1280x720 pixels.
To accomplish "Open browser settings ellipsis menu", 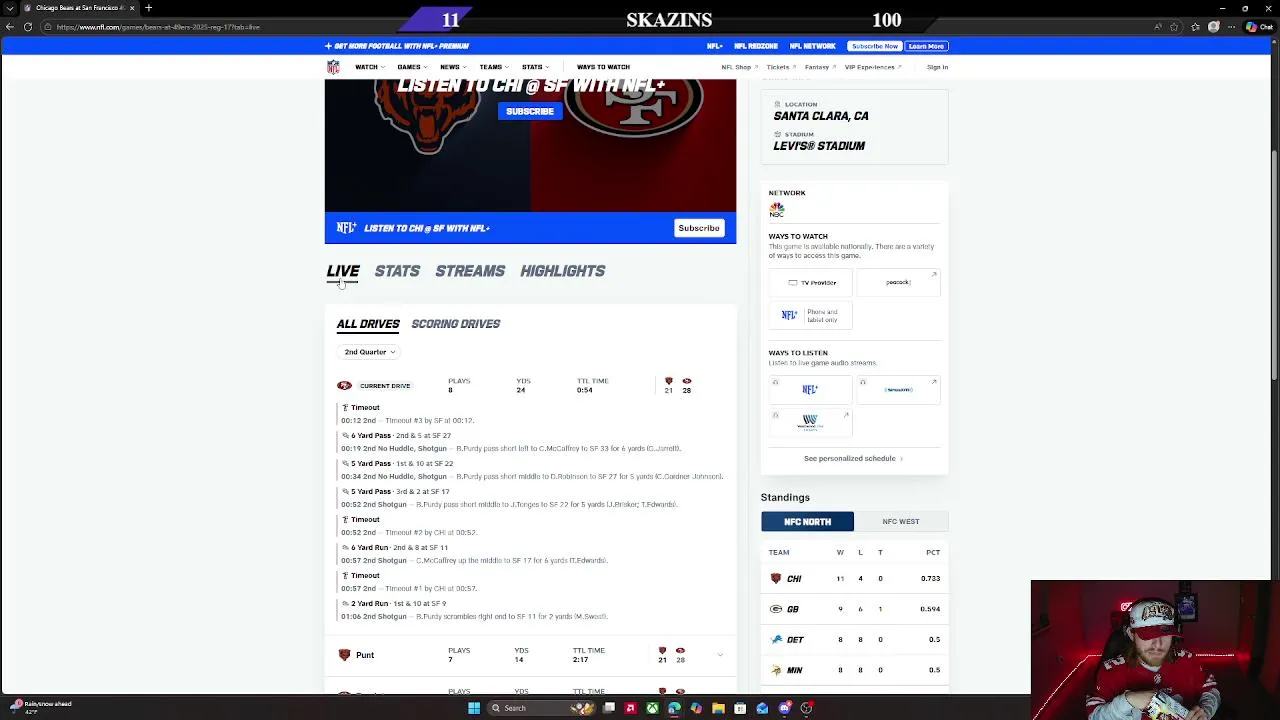I will pos(1232,27).
